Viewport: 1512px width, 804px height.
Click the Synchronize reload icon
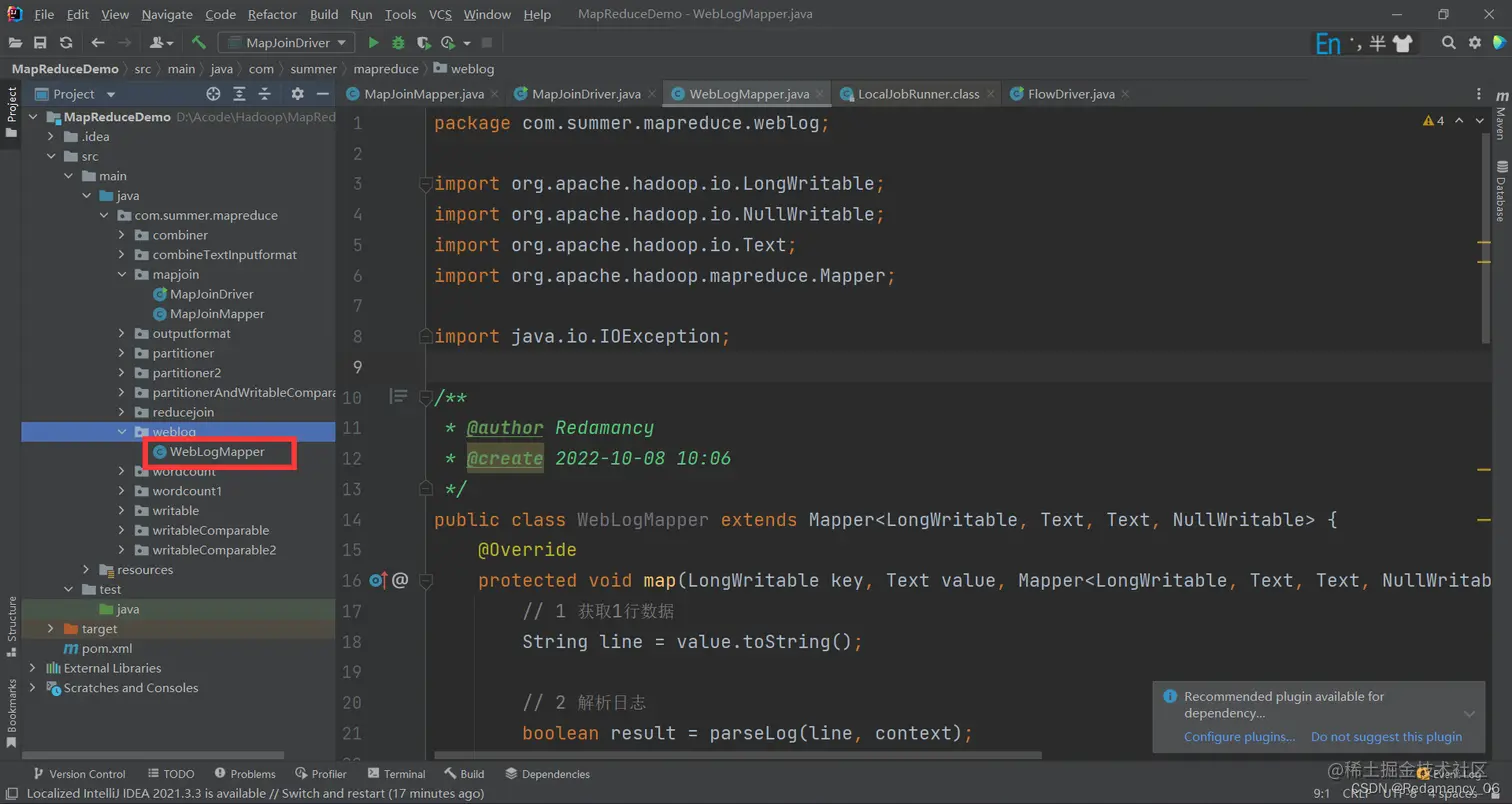(66, 43)
